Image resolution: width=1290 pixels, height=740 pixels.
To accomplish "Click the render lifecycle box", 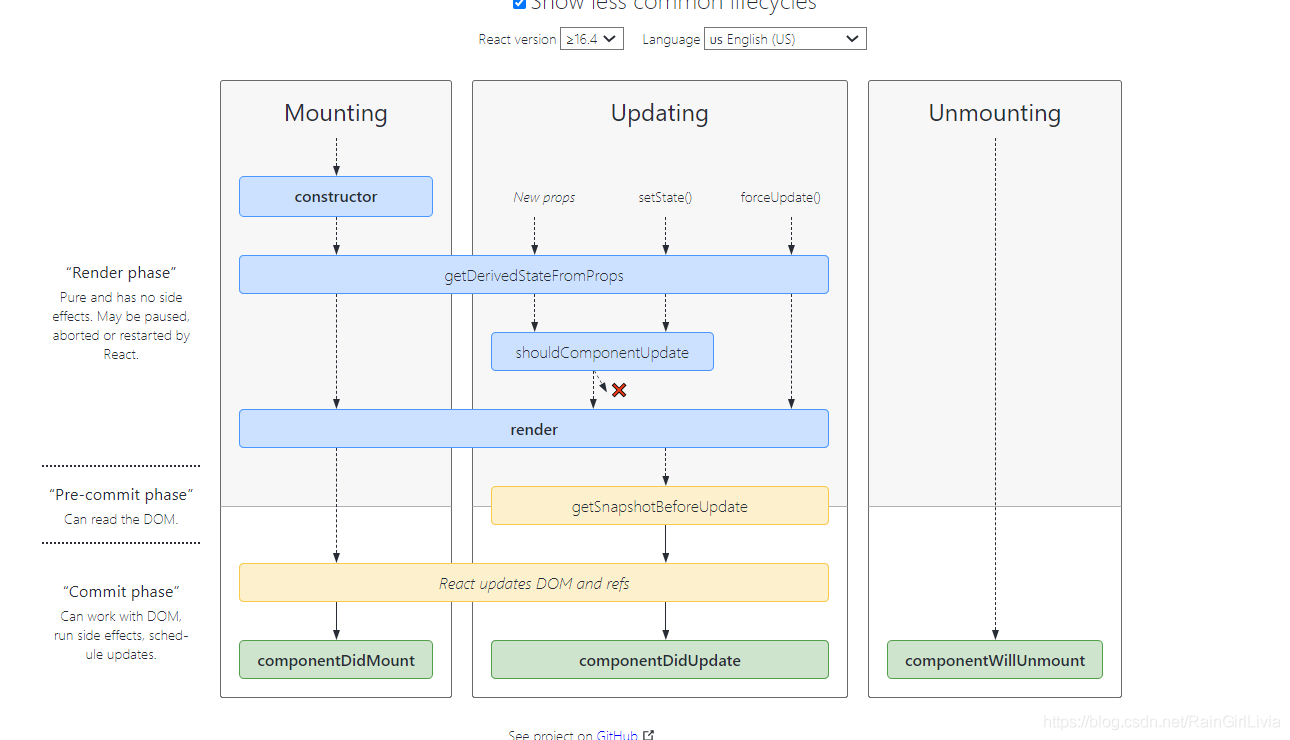I will point(533,429).
